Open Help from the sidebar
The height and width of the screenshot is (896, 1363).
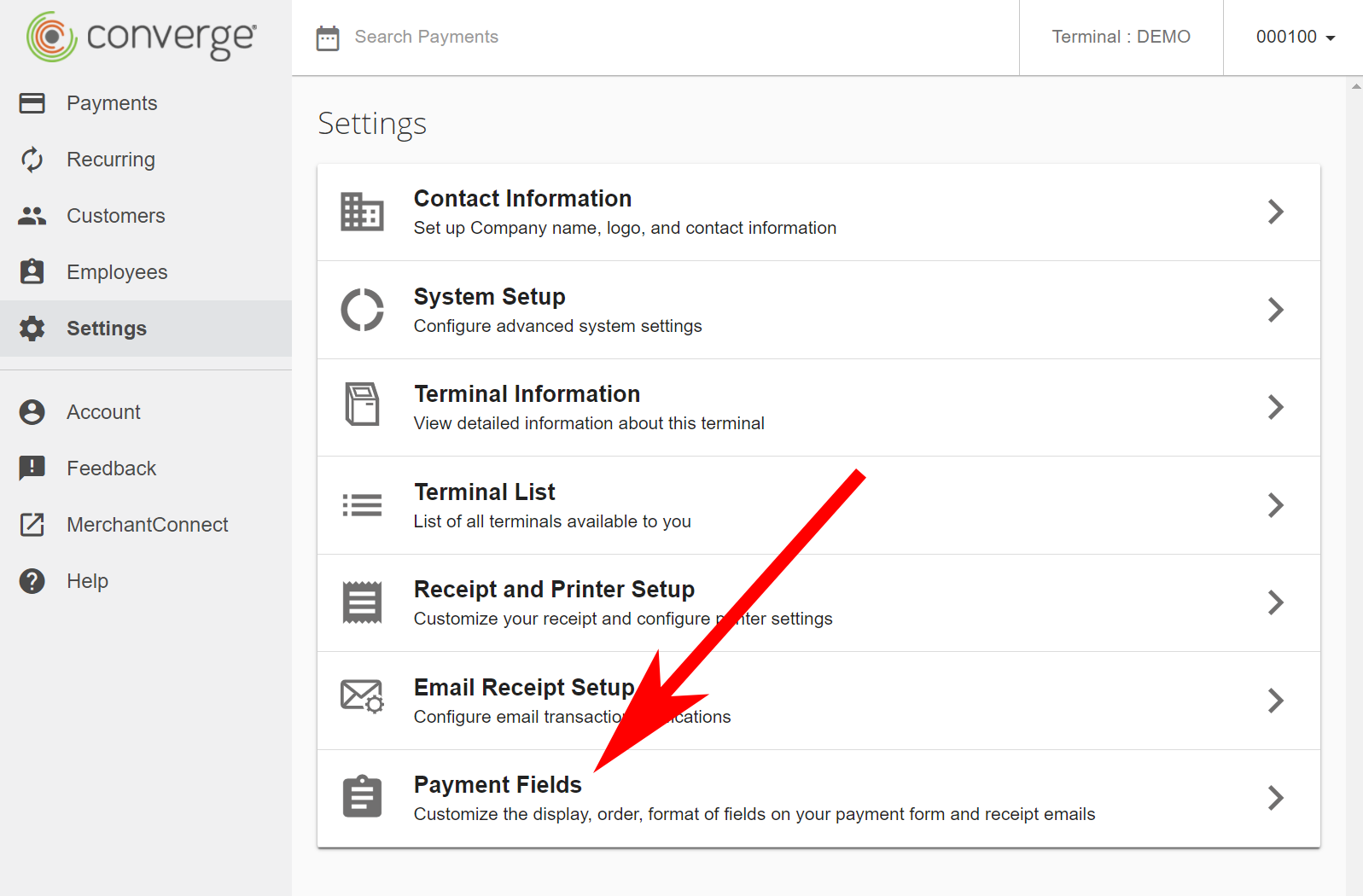point(146,581)
